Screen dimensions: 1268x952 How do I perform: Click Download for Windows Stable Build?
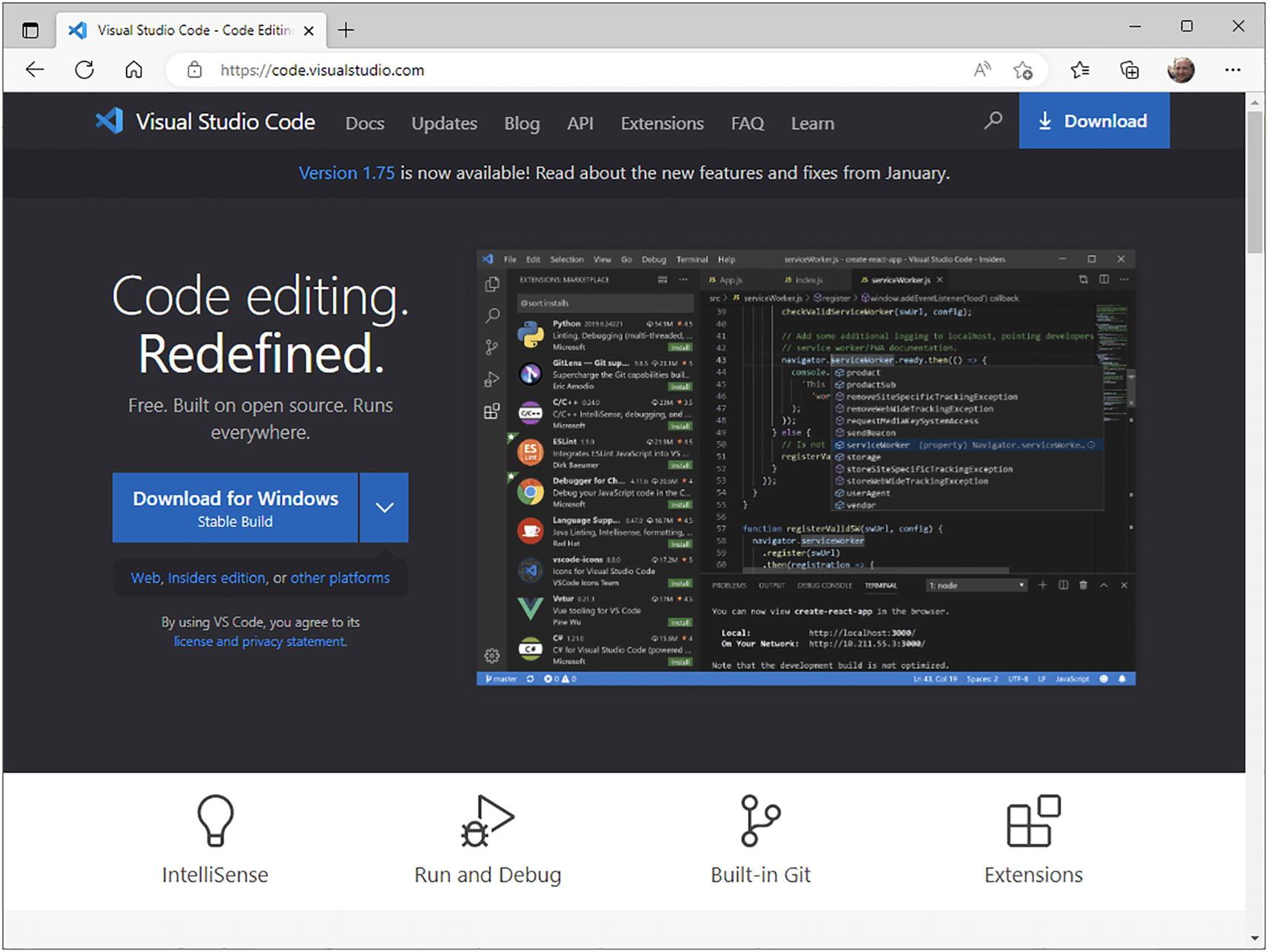point(235,508)
